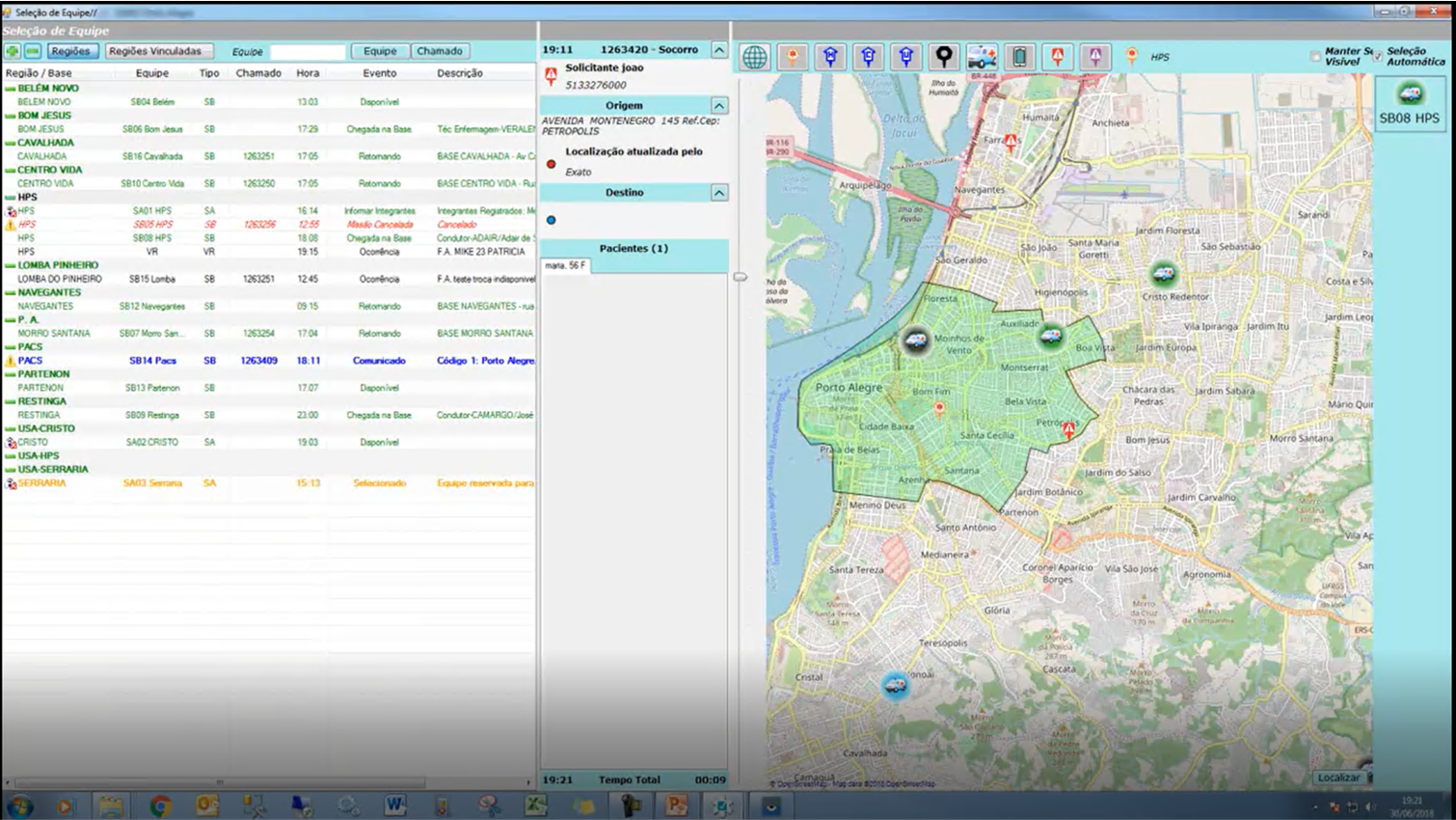Image resolution: width=1456 pixels, height=820 pixels.
Task: Click the globe map view icon
Action: pyautogui.click(x=754, y=57)
